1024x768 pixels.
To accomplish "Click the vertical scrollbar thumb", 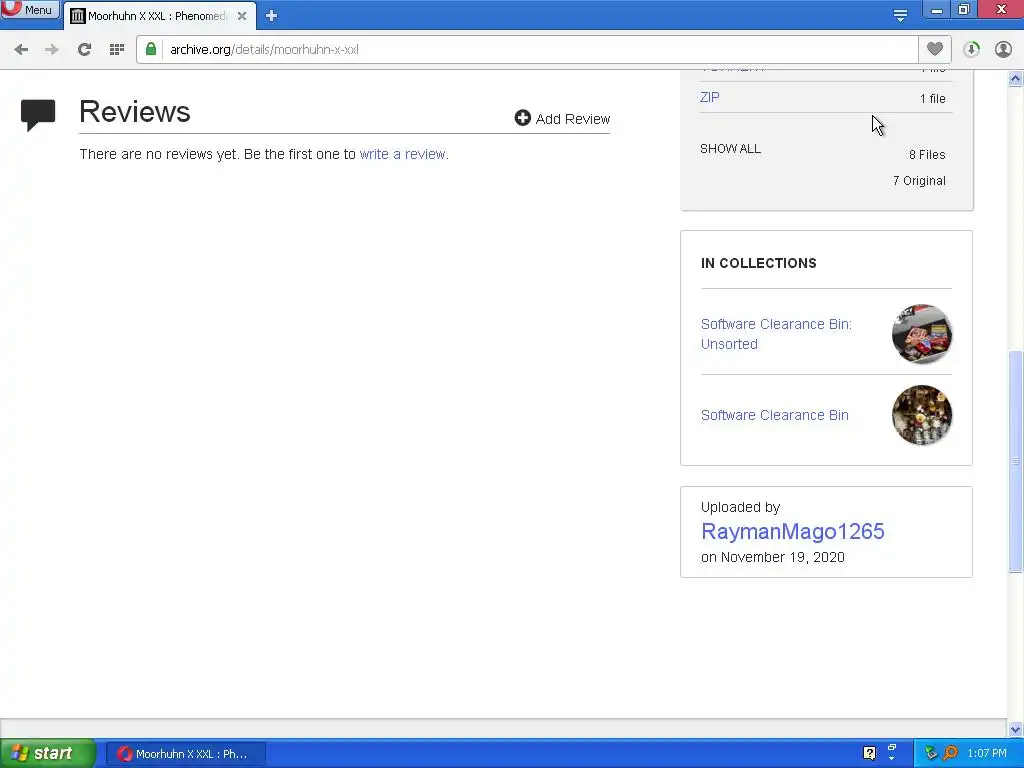I will point(1016,461).
